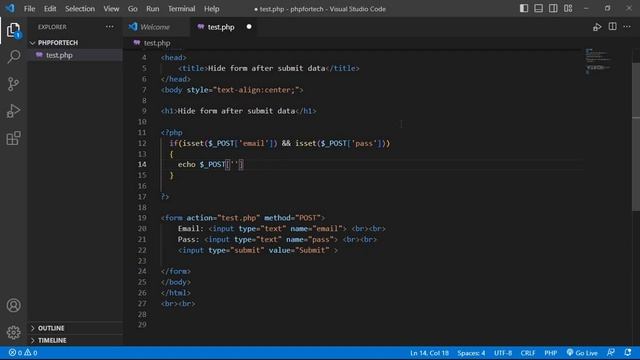Screen dimensions: 640x360
Task: Open the Manage gear menu
Action: coord(13,332)
